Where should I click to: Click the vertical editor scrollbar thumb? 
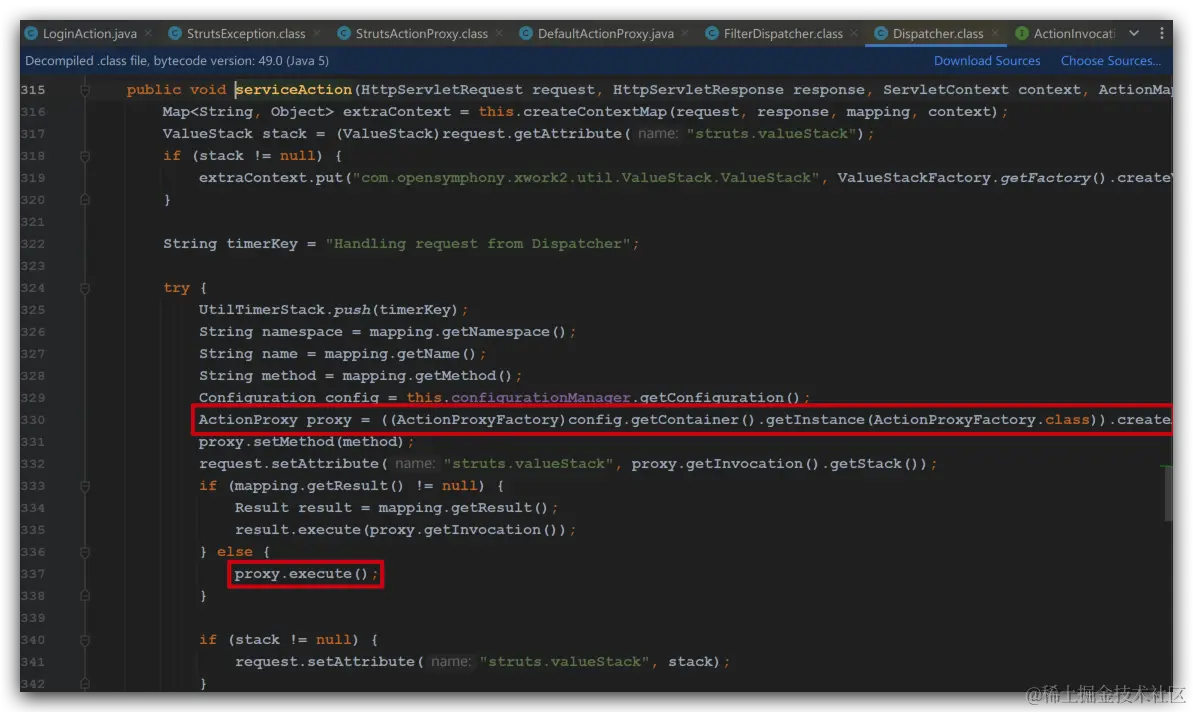1168,493
